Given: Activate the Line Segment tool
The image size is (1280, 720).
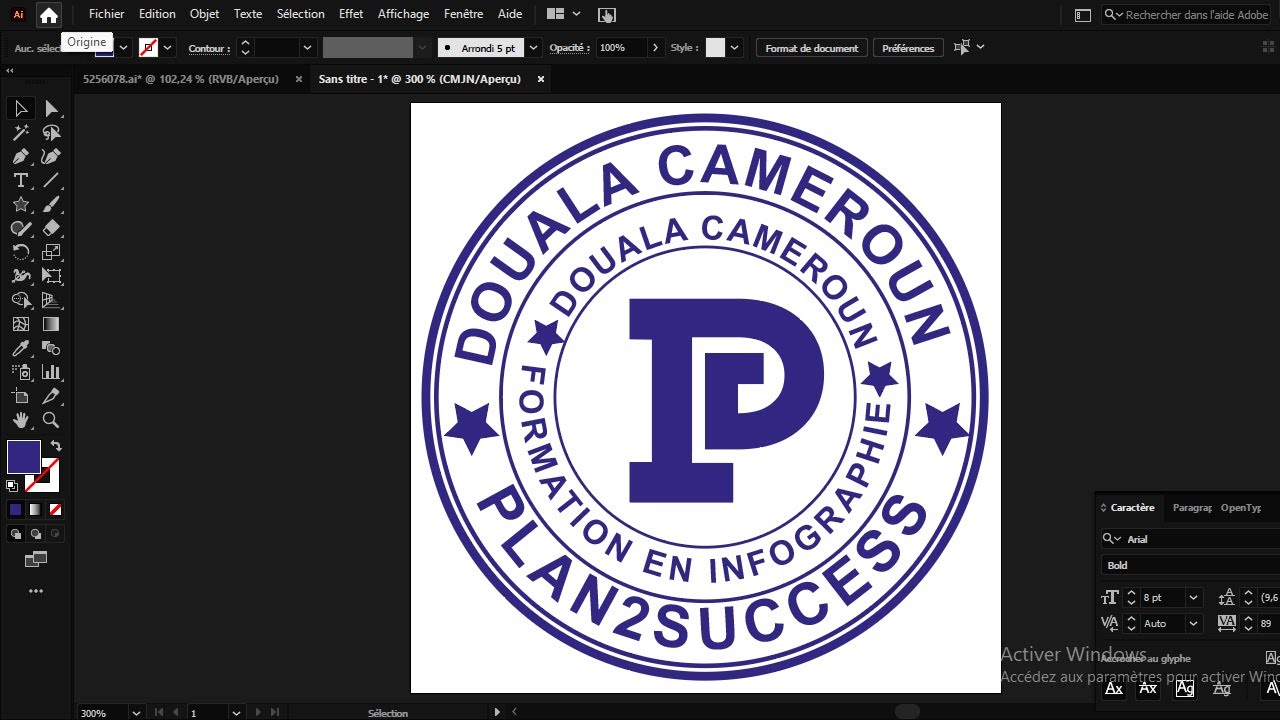Looking at the screenshot, I should pos(52,180).
